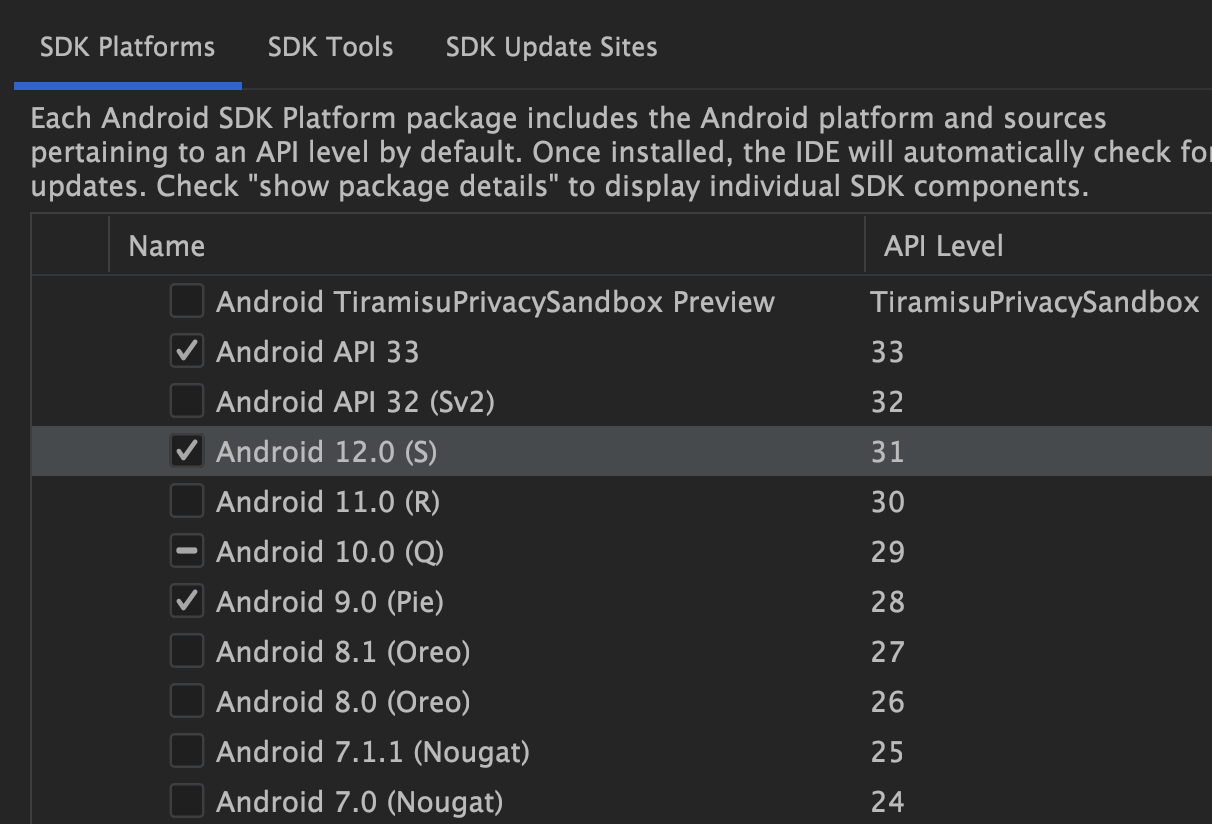Enable Android 8.0 (Oreo) platform
This screenshot has height=824, width=1212.
pos(186,701)
